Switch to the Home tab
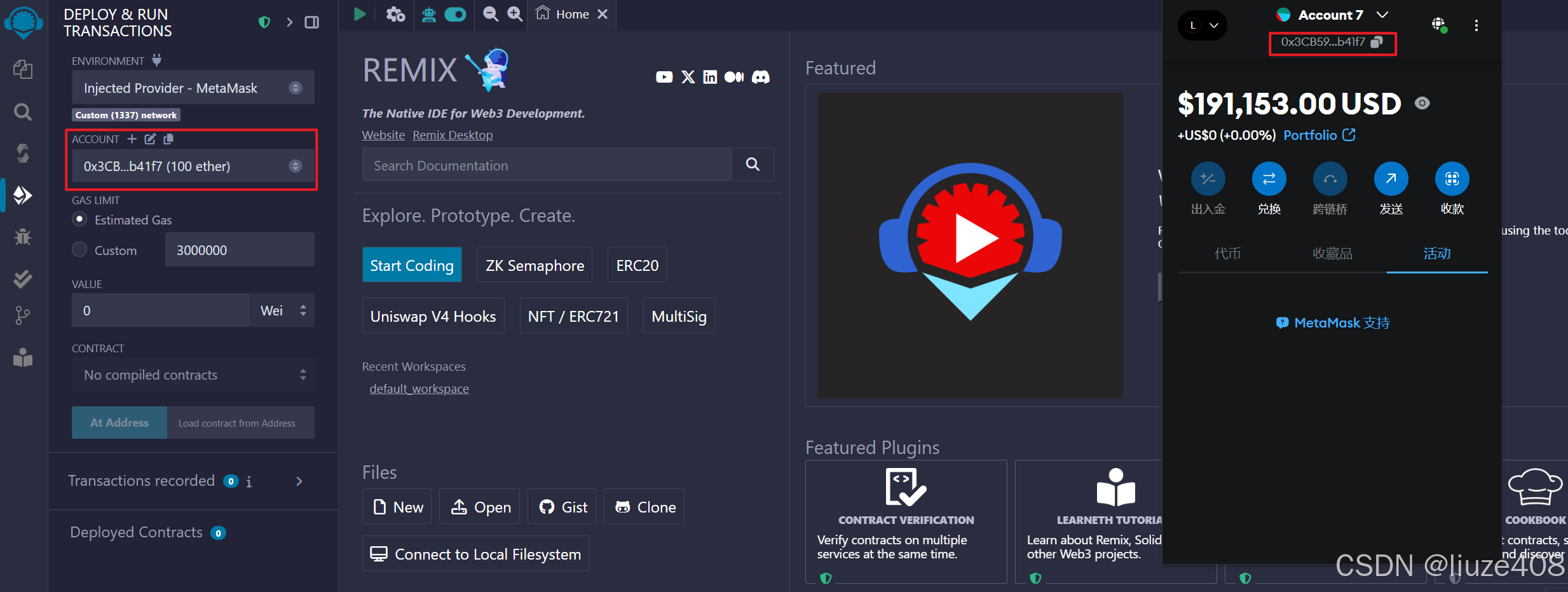The width and height of the screenshot is (1568, 592). 562,14
